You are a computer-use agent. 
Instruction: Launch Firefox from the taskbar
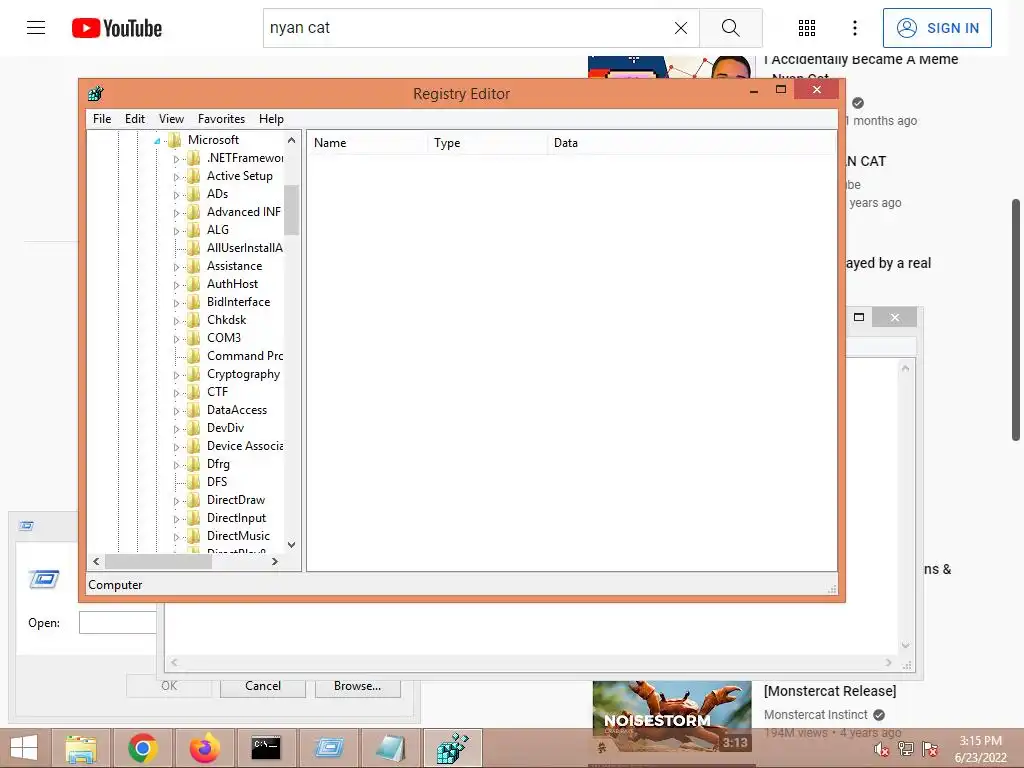[204, 748]
